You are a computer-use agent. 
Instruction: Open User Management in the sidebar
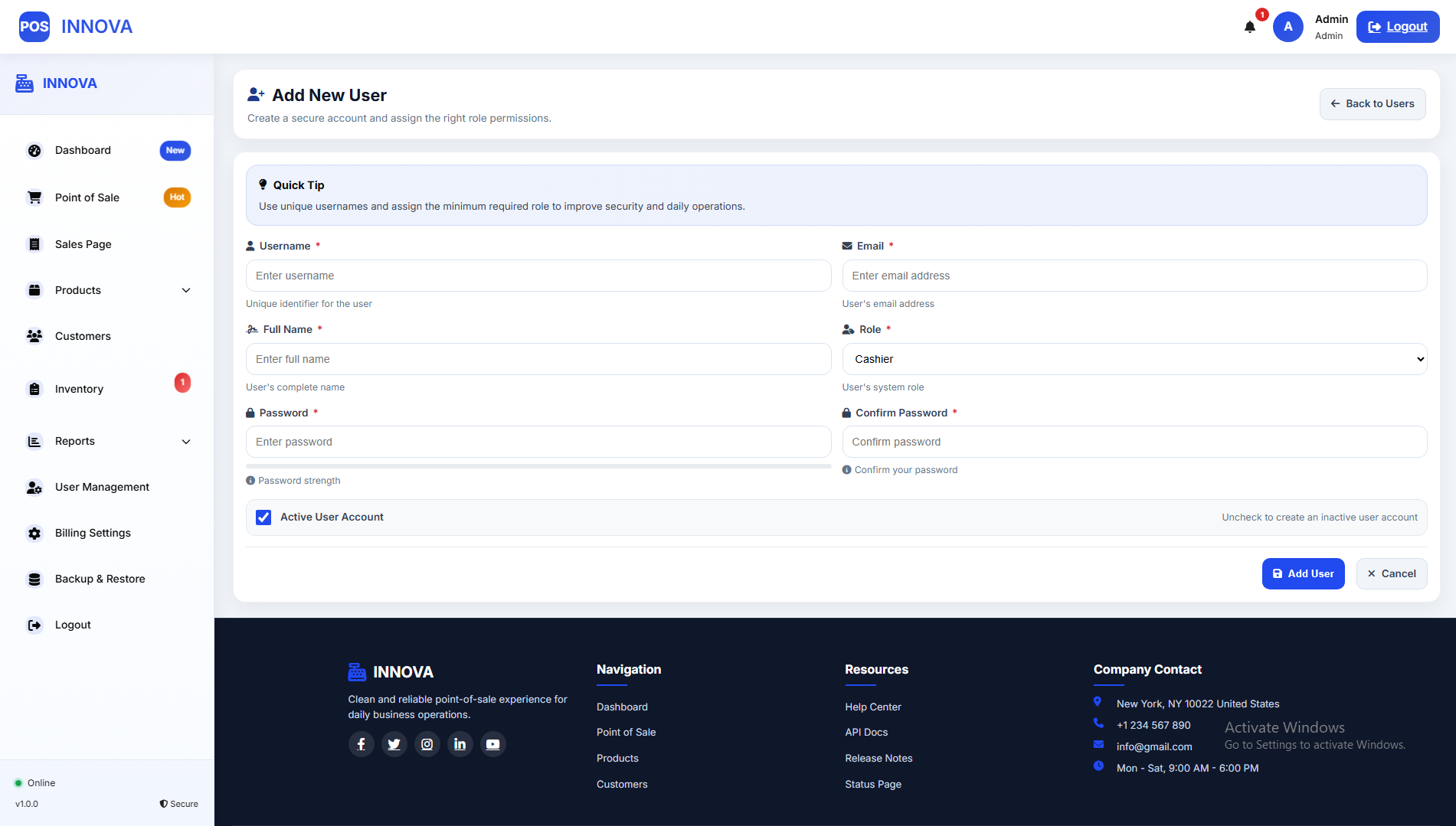tap(102, 487)
